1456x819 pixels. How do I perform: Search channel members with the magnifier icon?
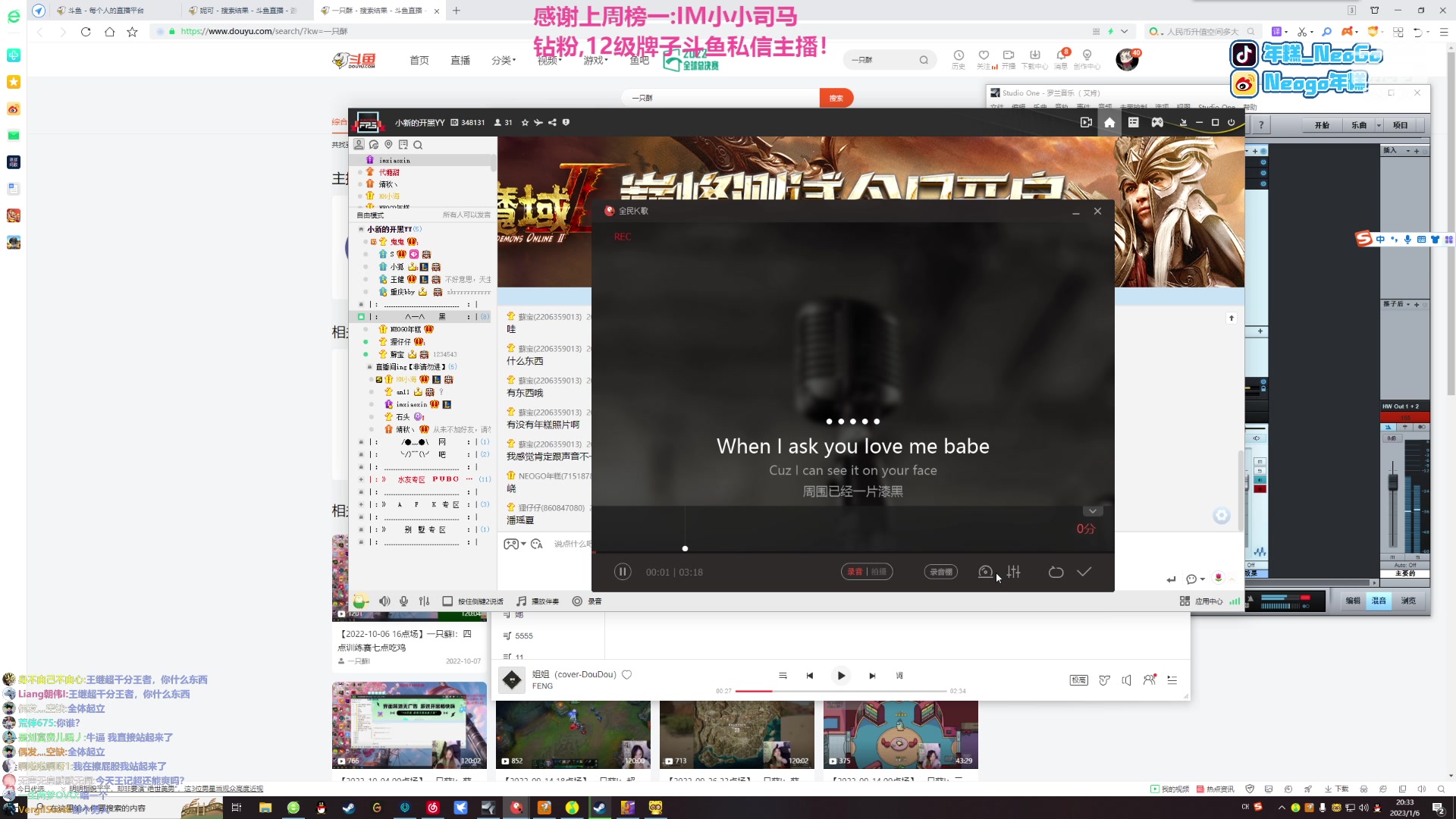pyautogui.click(x=418, y=145)
